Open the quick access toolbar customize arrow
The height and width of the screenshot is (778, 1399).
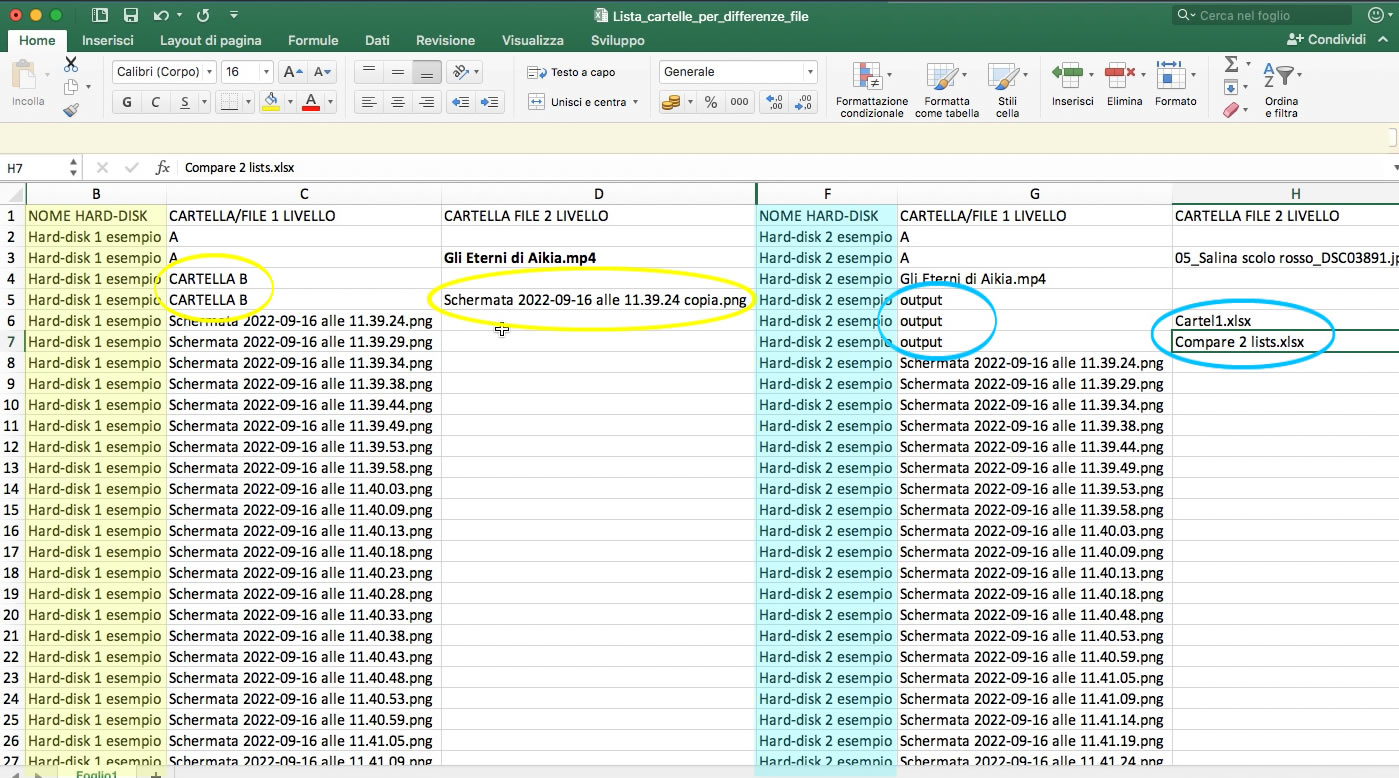pos(233,16)
